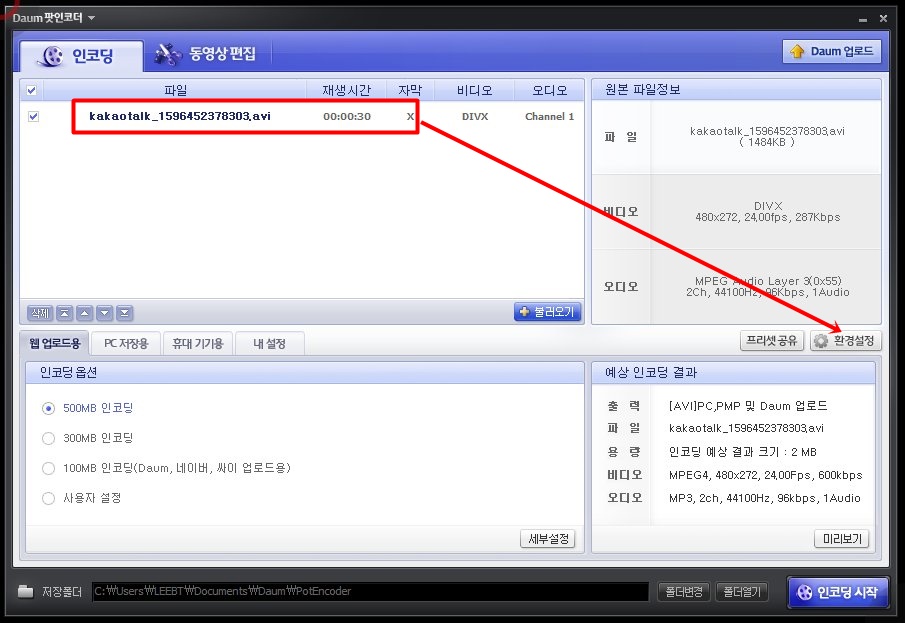Select the 내 설정 preset tab
The image size is (905, 623).
pyautogui.click(x=269, y=344)
